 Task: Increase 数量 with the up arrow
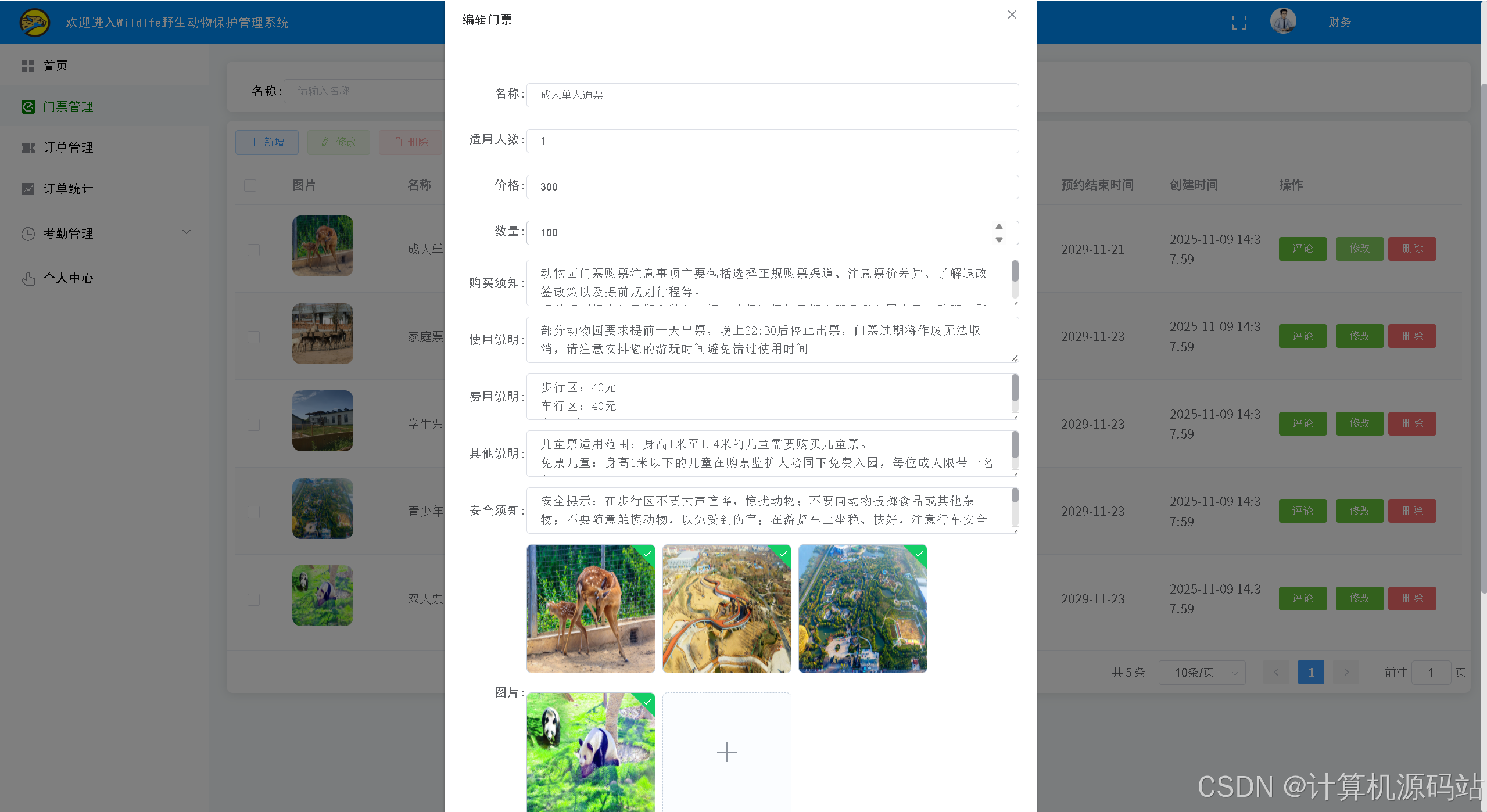coord(999,227)
